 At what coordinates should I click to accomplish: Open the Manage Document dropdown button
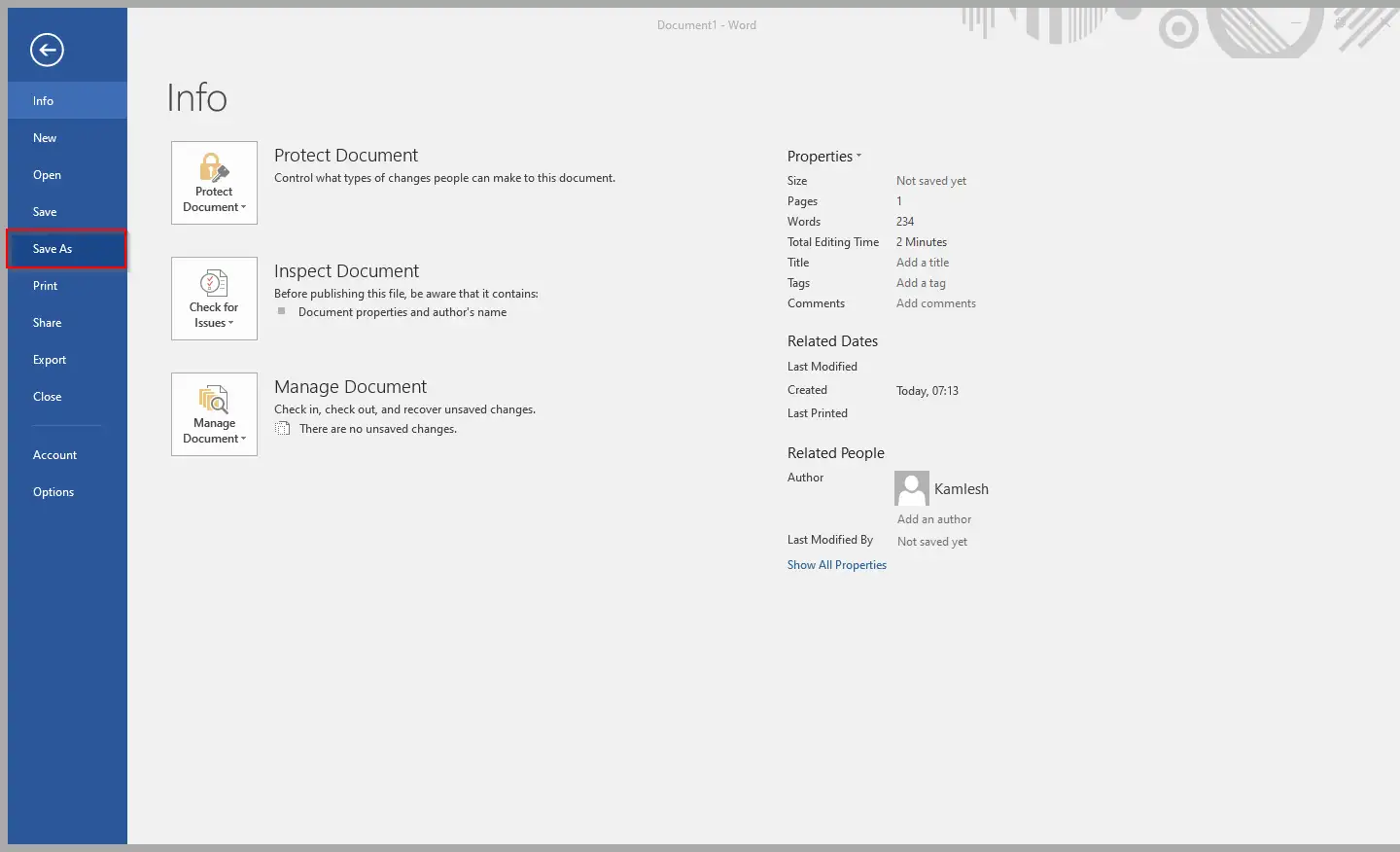214,414
